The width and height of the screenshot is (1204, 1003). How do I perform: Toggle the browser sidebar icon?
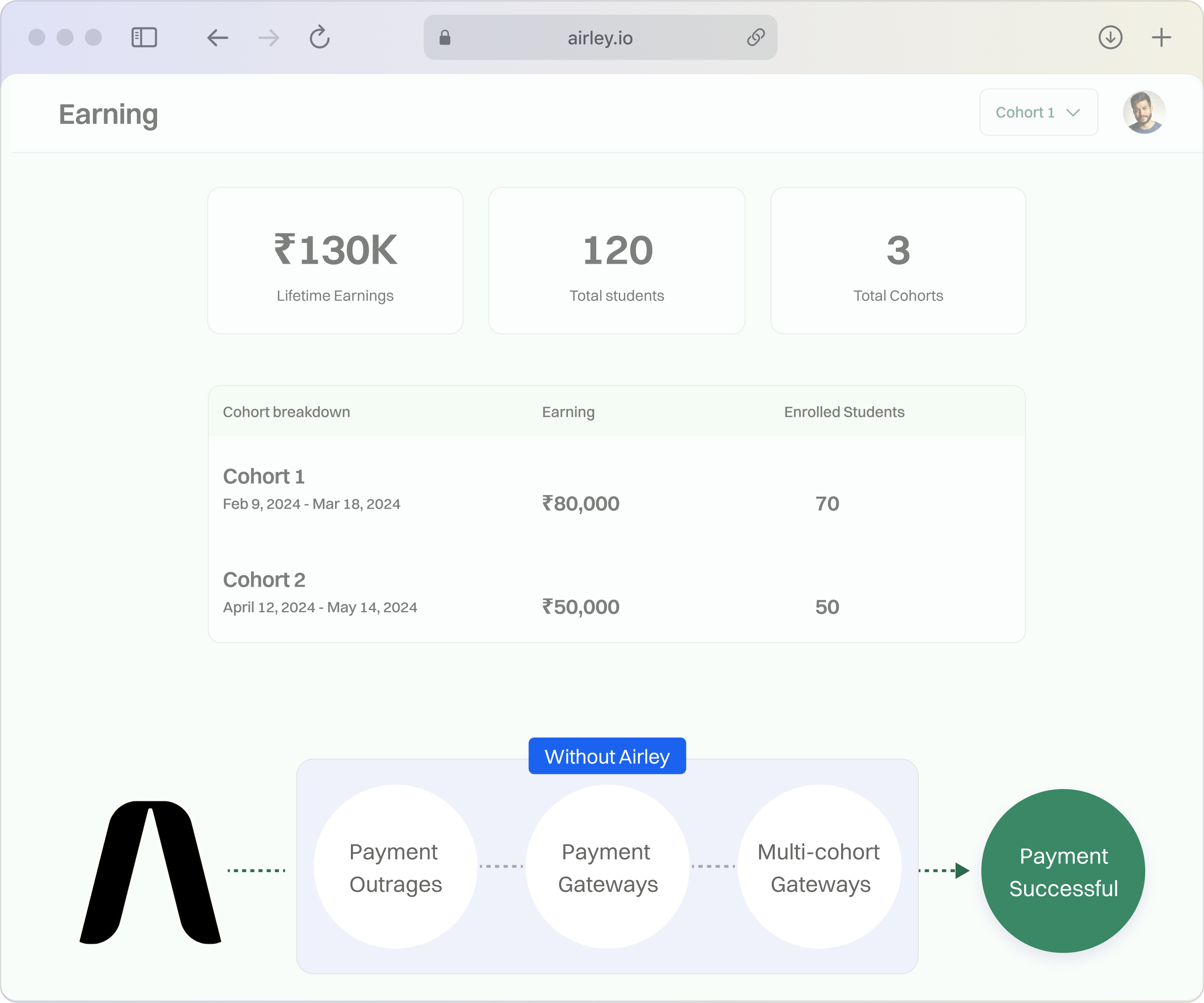tap(144, 38)
